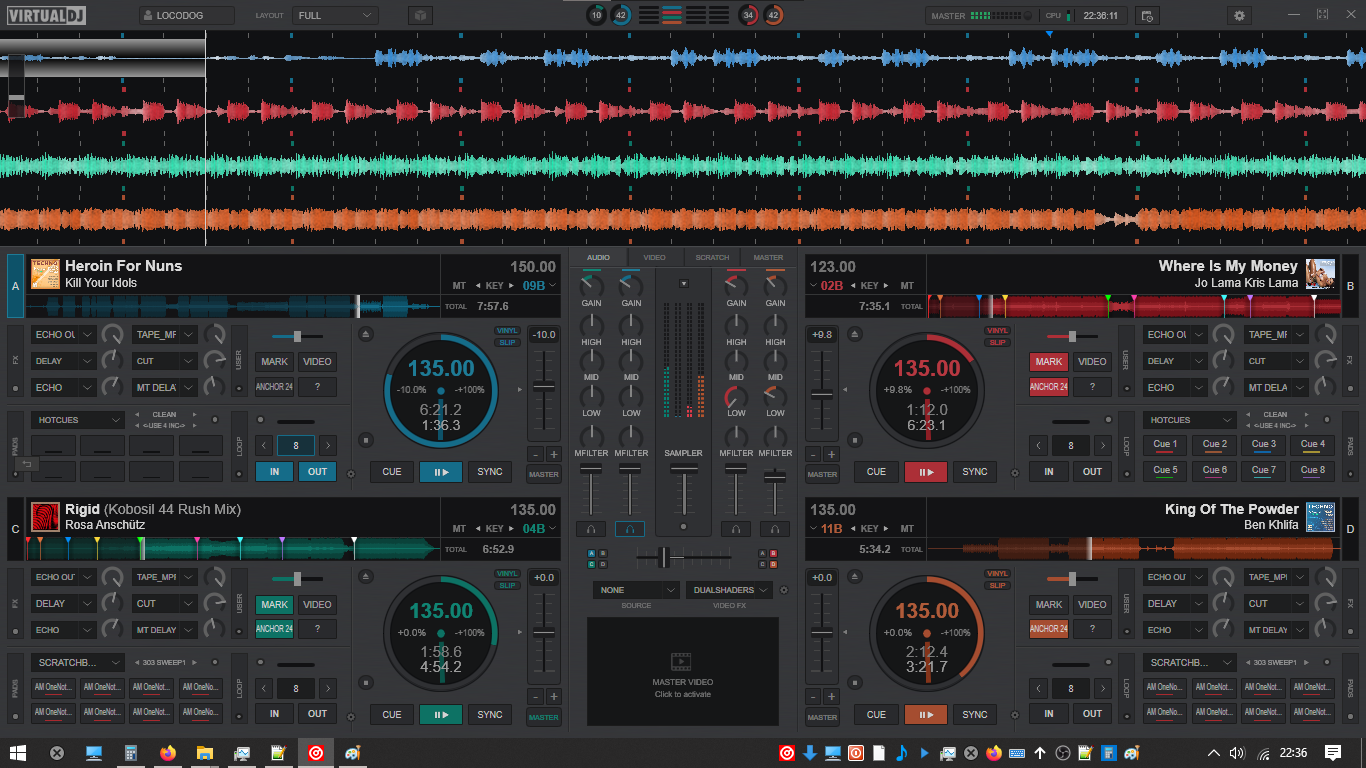Toggle SLIP mode on deck C
This screenshot has width=1366, height=768.
tap(508, 585)
